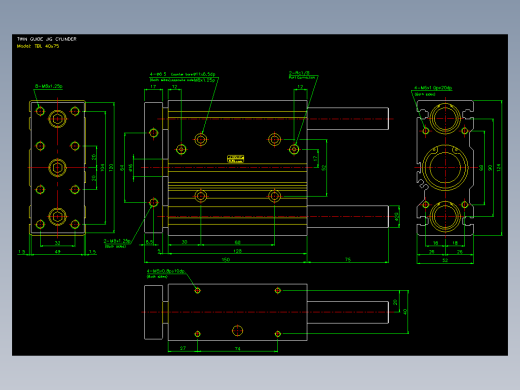The height and width of the screenshot is (390, 520).
Task: Click the '150' overall length dimension
Action: 226,260
